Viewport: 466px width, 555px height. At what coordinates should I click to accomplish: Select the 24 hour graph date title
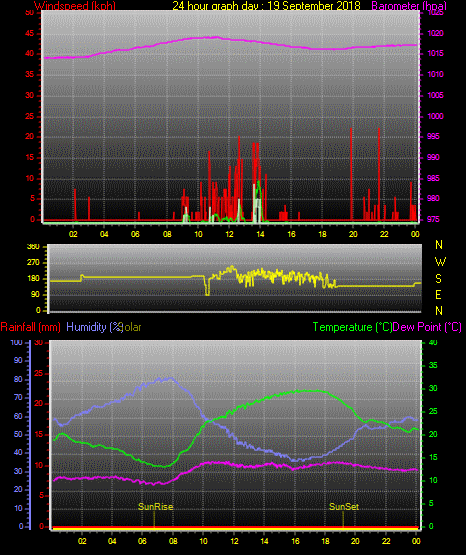pos(266,6)
